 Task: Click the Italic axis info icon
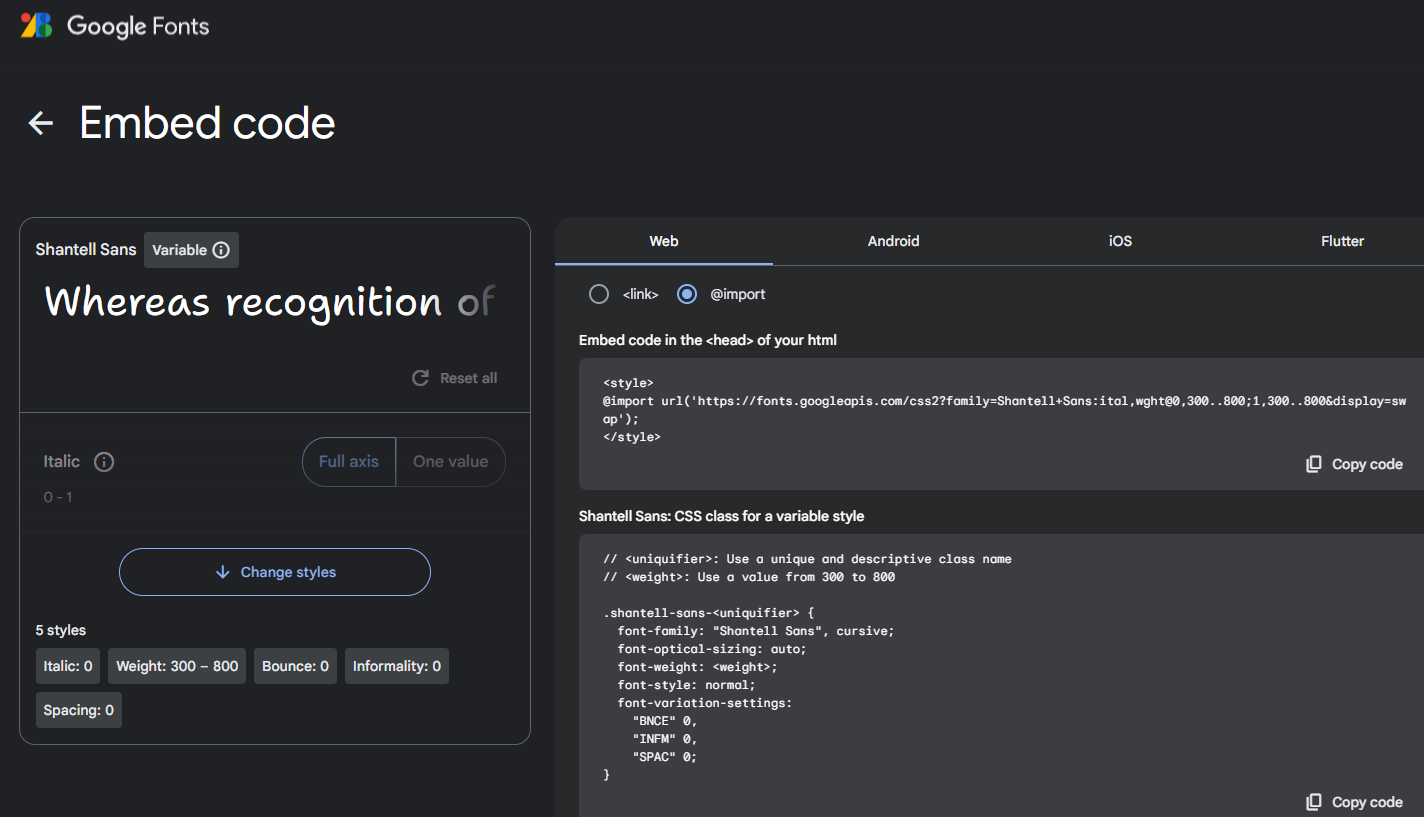point(105,461)
